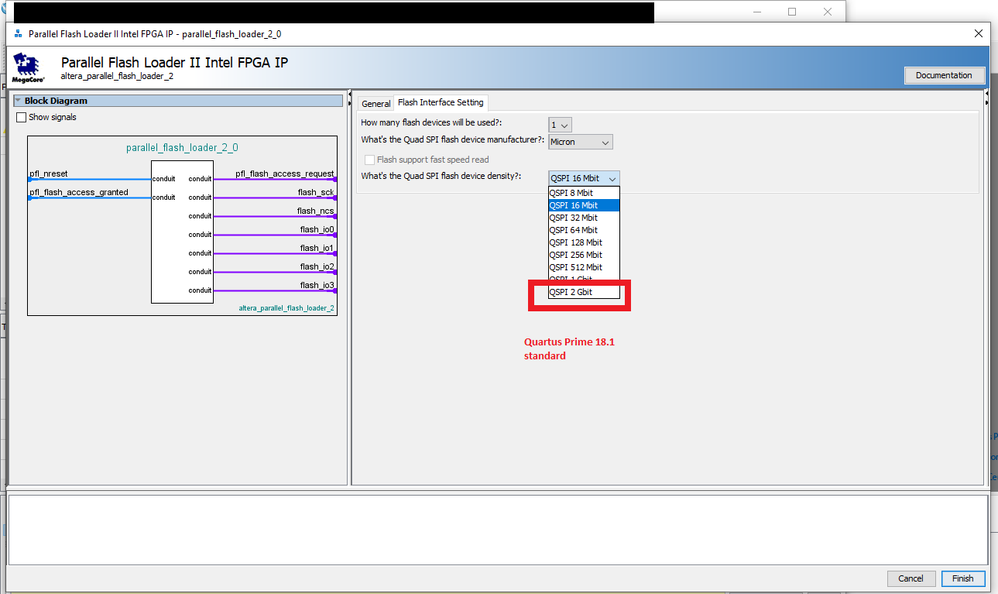The image size is (998, 594).
Task: Click the flash_io1 signal label
Action: pyautogui.click(x=317, y=248)
